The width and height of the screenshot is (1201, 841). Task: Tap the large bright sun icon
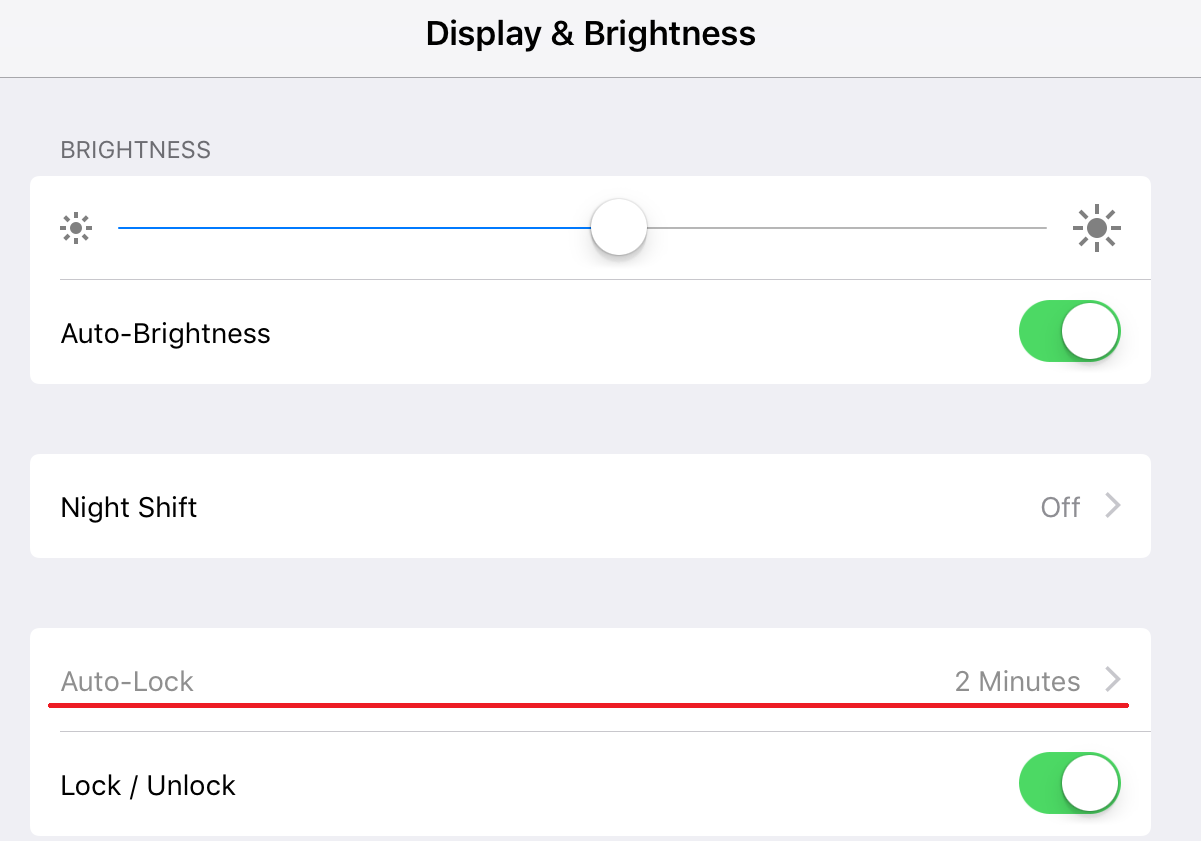1097,229
